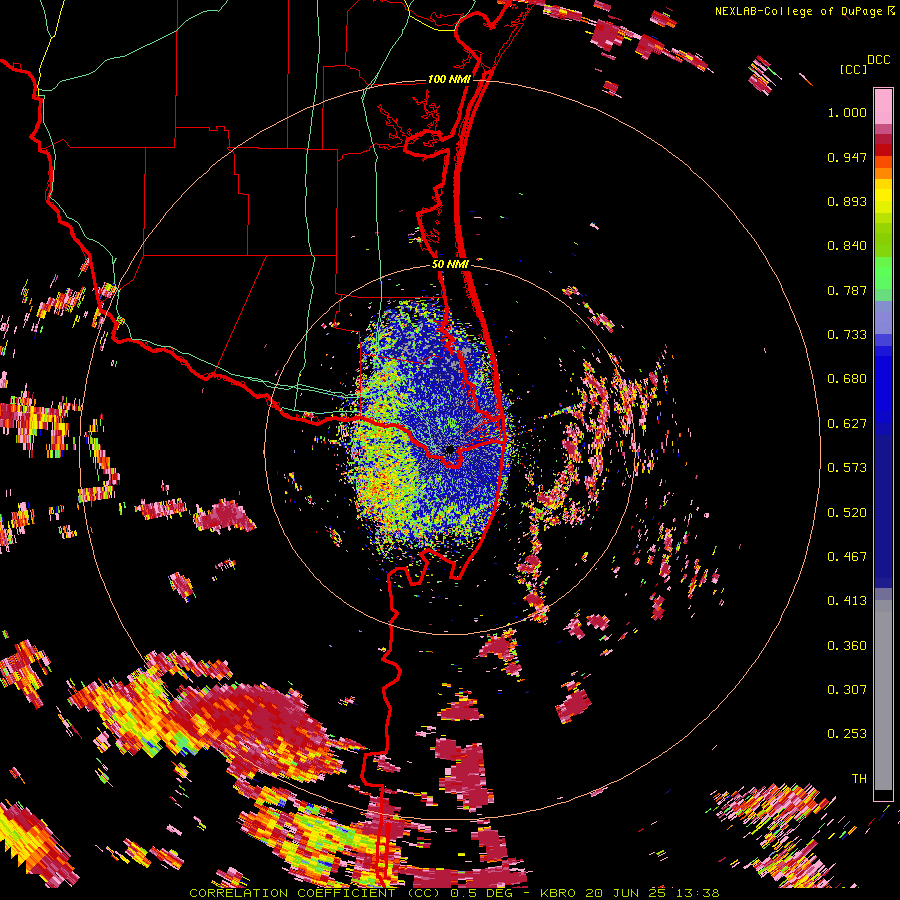The width and height of the screenshot is (900, 900).
Task: Click the DCC label above color scale
Action: [879, 60]
